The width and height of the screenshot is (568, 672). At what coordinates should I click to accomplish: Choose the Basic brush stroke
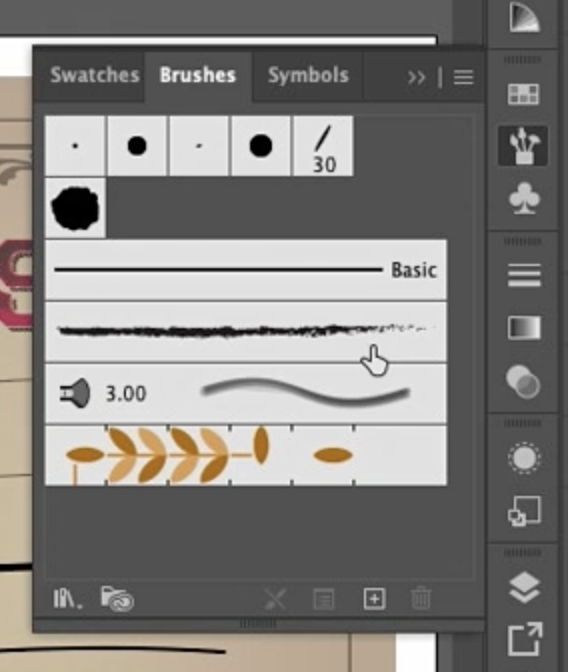pyautogui.click(x=246, y=270)
